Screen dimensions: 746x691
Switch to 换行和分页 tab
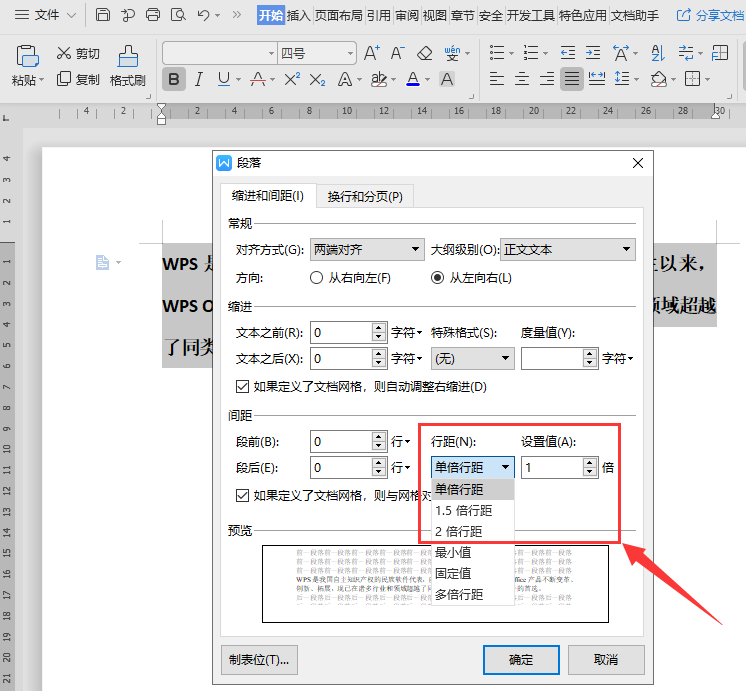[365, 196]
